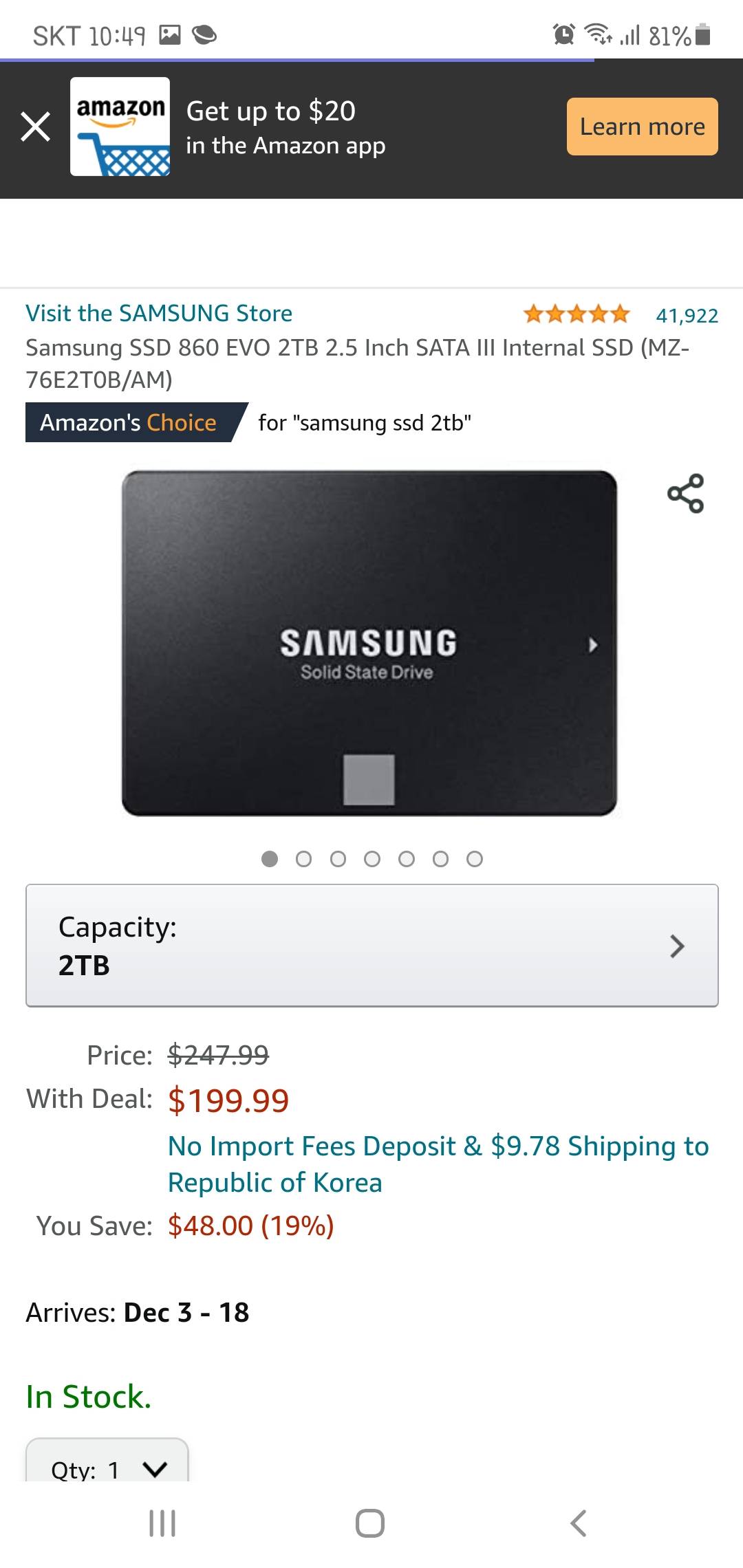Open the 41,922 ratings count link
This screenshot has width=743, height=1568.
(687, 316)
